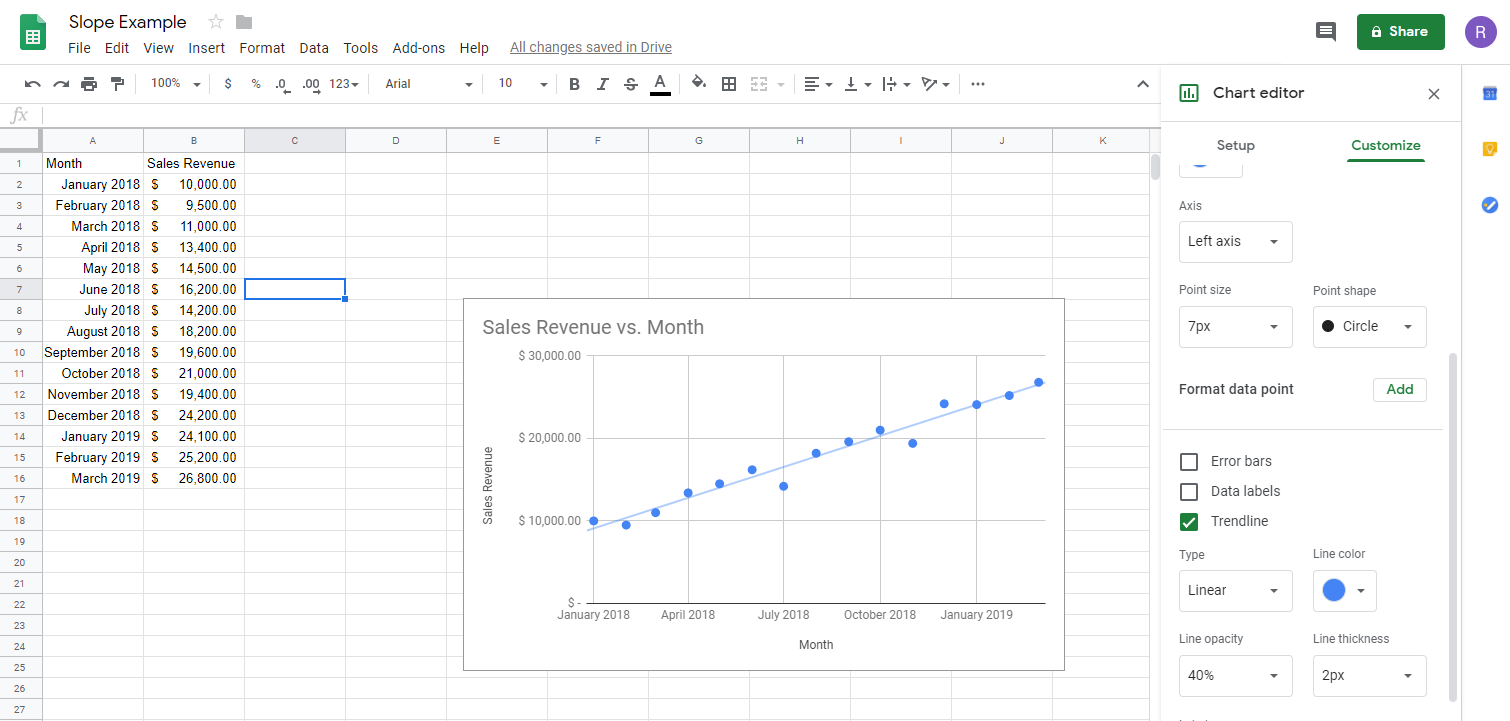Click All changes saved in Drive link
Image resolution: width=1510 pixels, height=721 pixels.
pyautogui.click(x=590, y=48)
